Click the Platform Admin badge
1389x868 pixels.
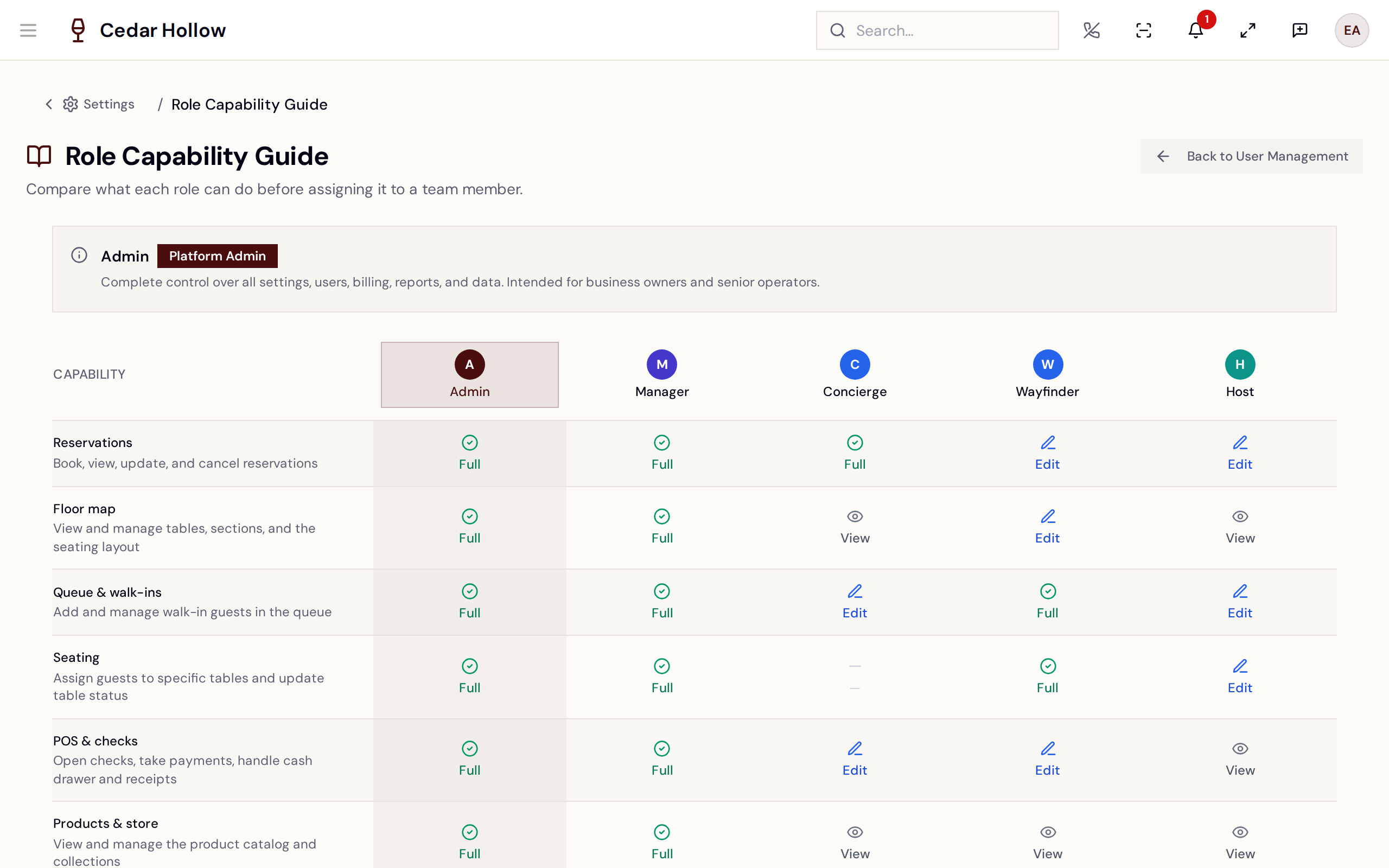(218, 256)
